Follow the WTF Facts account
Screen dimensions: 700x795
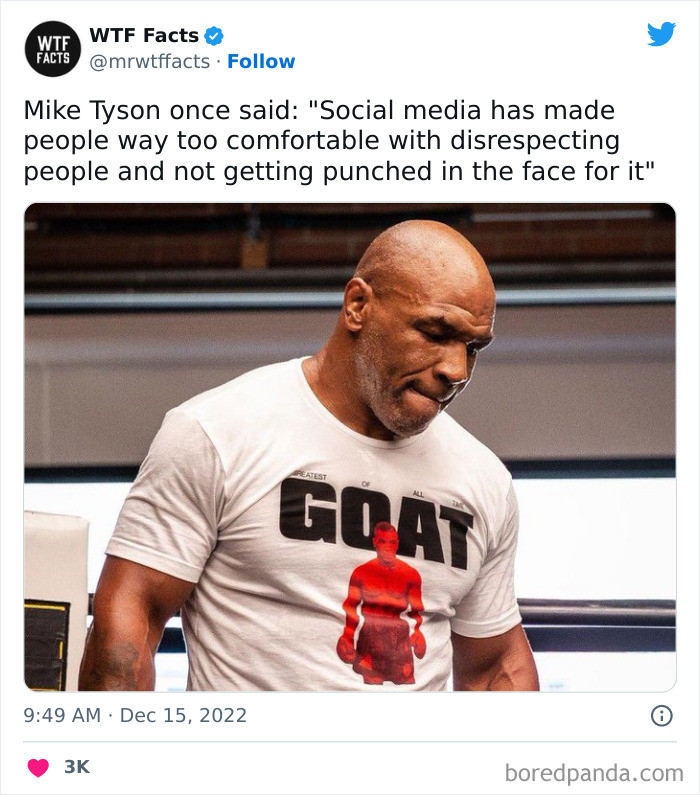click(x=261, y=62)
